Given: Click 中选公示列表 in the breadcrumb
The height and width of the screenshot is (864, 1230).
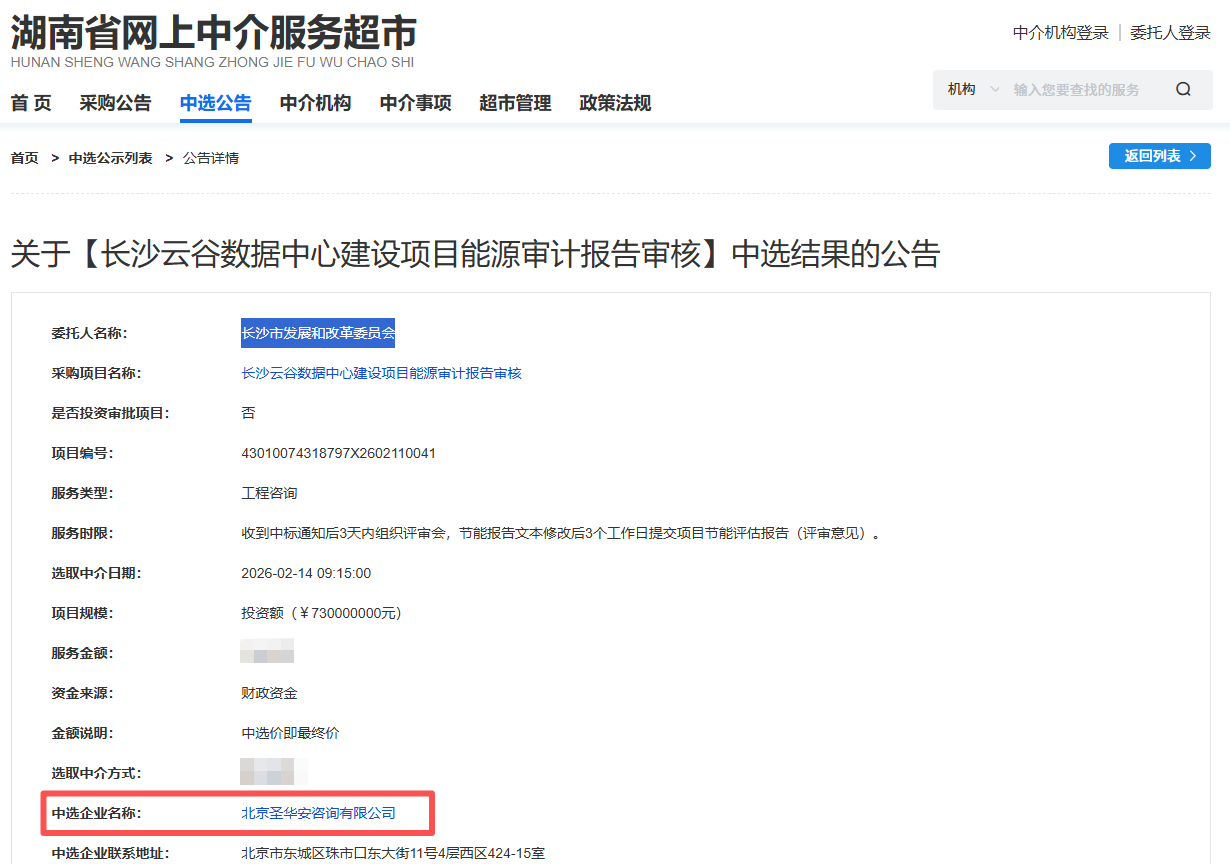Looking at the screenshot, I should pos(114,157).
